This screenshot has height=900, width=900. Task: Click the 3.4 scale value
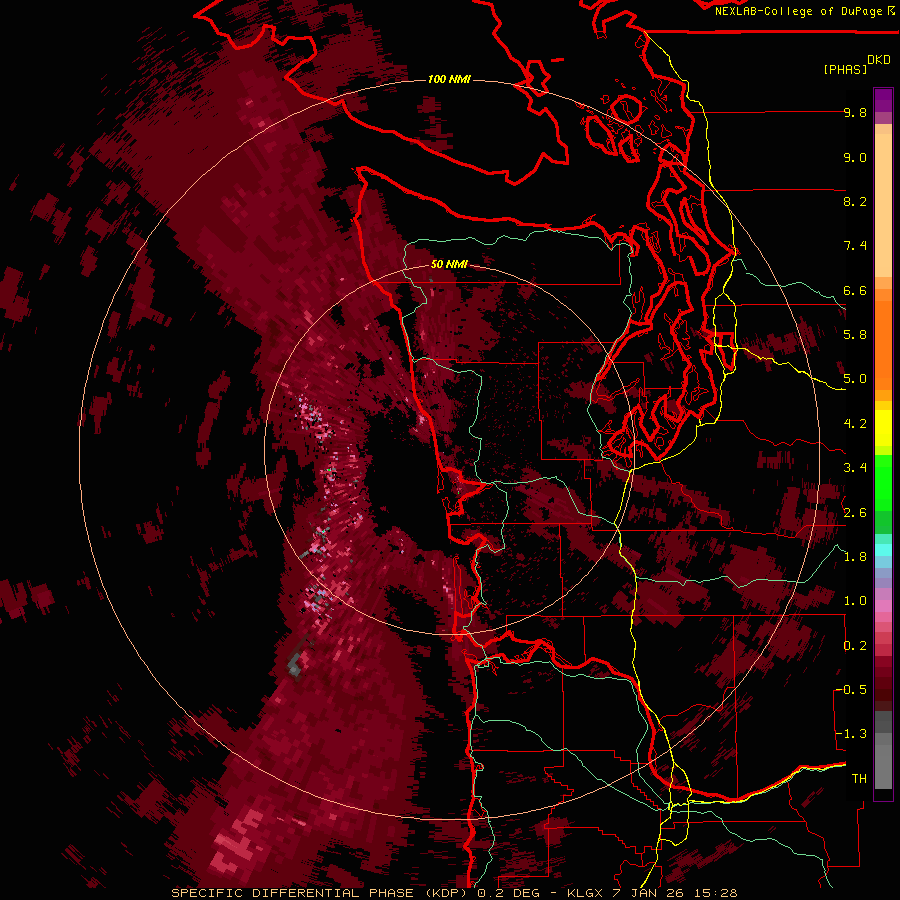pyautogui.click(x=855, y=468)
